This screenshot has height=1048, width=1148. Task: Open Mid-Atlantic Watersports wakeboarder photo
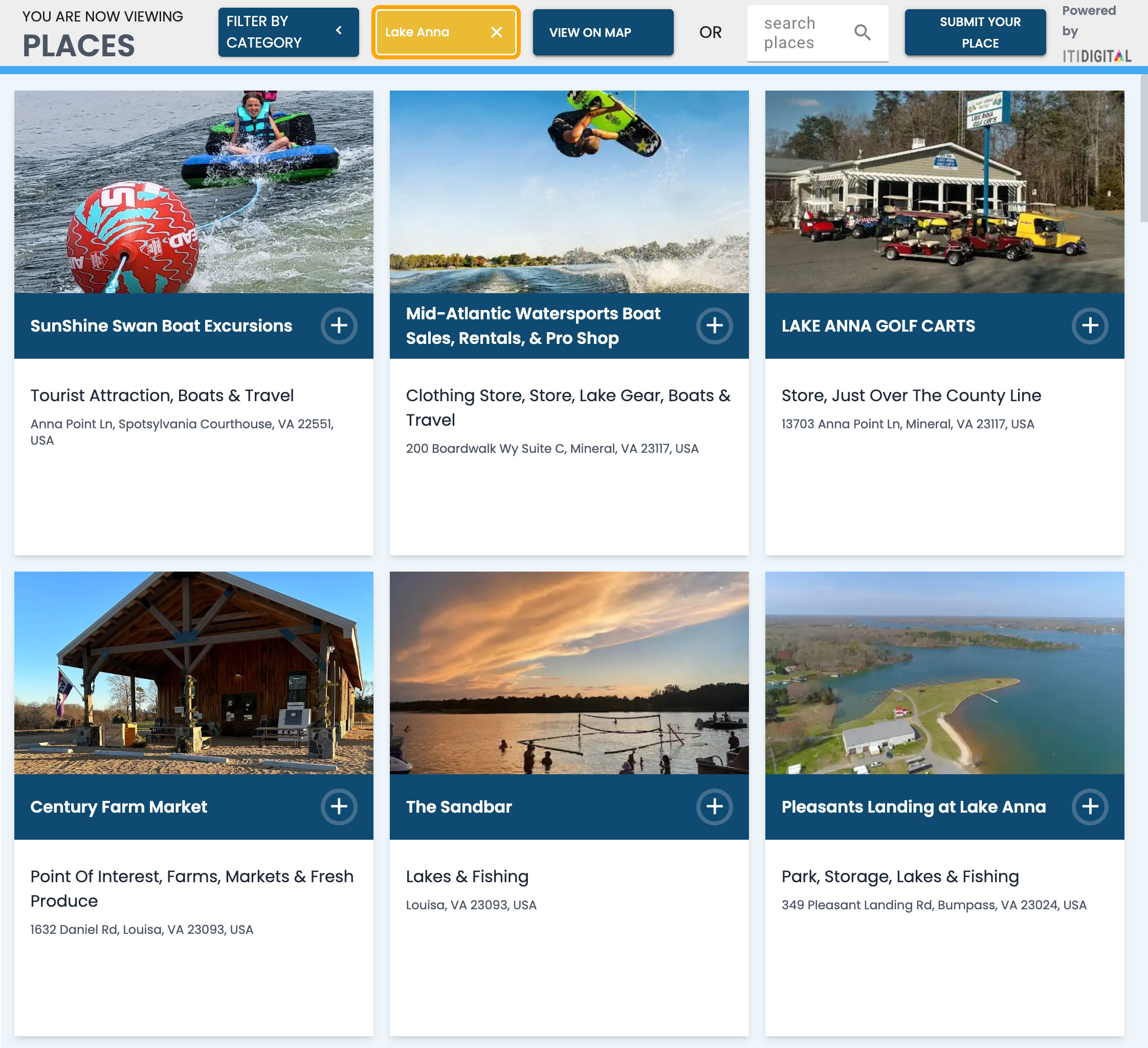569,192
